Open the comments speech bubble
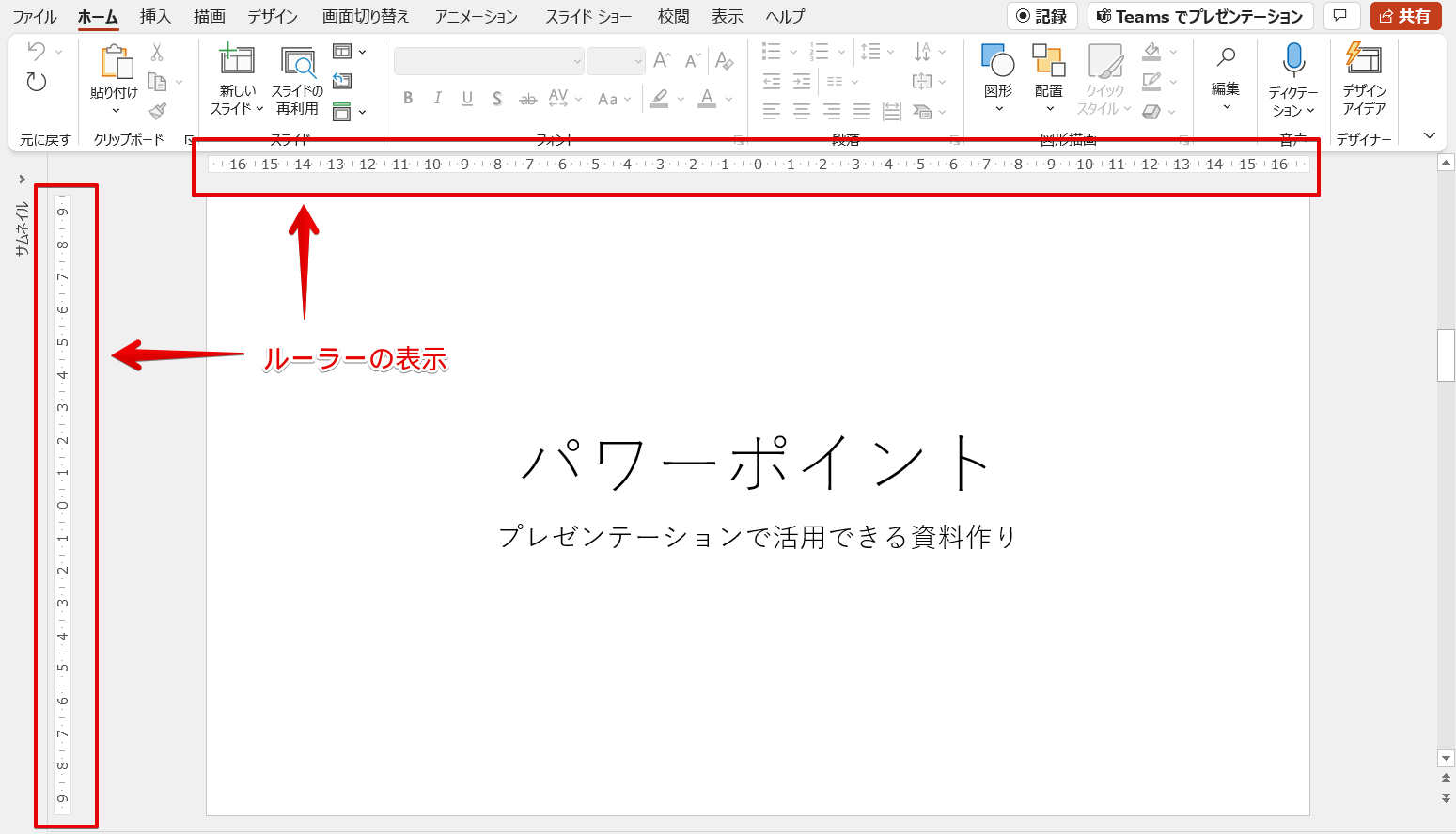Image resolution: width=1456 pixels, height=834 pixels. 1340,16
